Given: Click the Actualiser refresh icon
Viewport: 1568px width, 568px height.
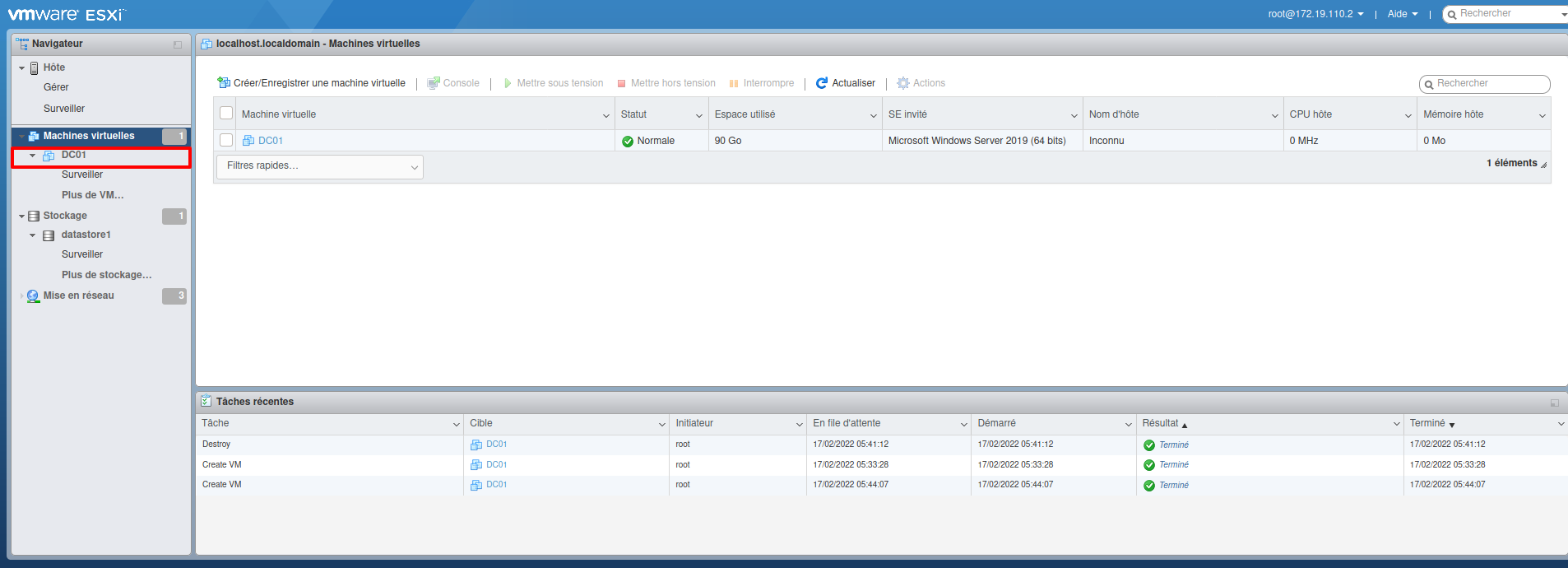Looking at the screenshot, I should click(x=822, y=83).
